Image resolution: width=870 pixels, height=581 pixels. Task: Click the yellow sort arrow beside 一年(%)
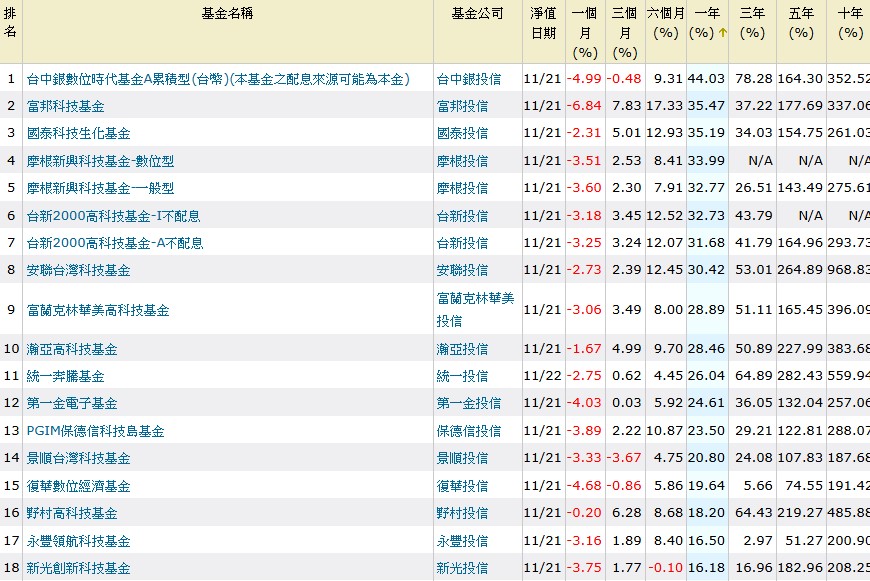722,33
